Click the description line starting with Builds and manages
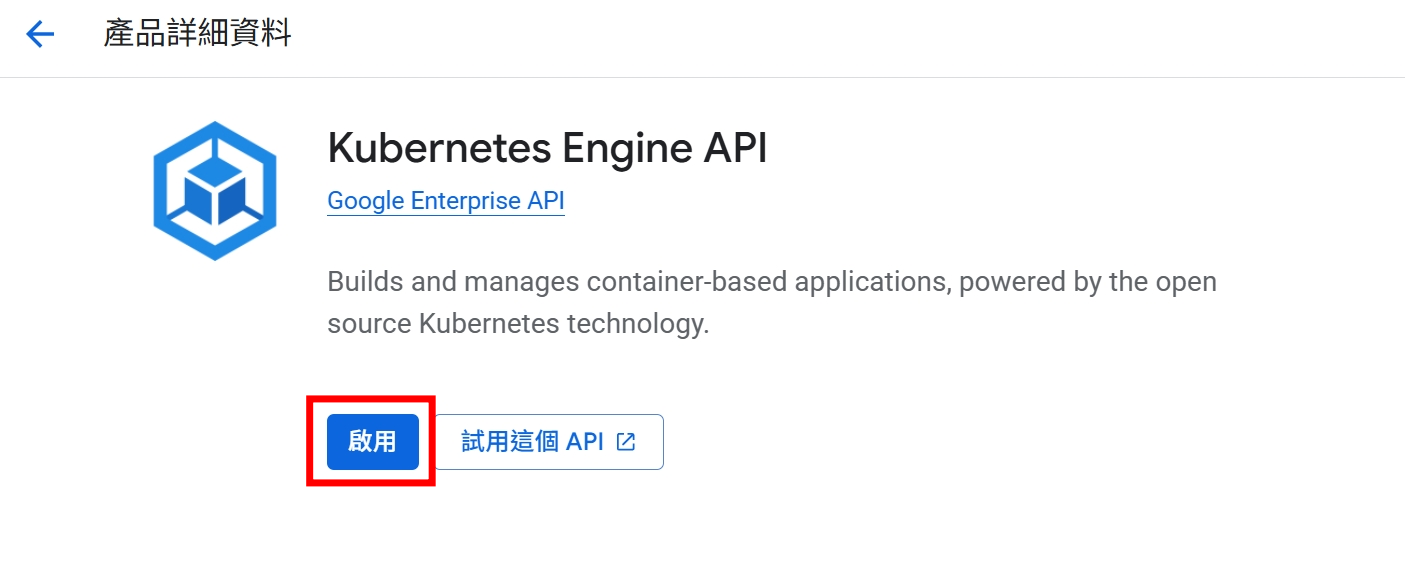Viewport: 1405px width, 564px height. click(772, 281)
